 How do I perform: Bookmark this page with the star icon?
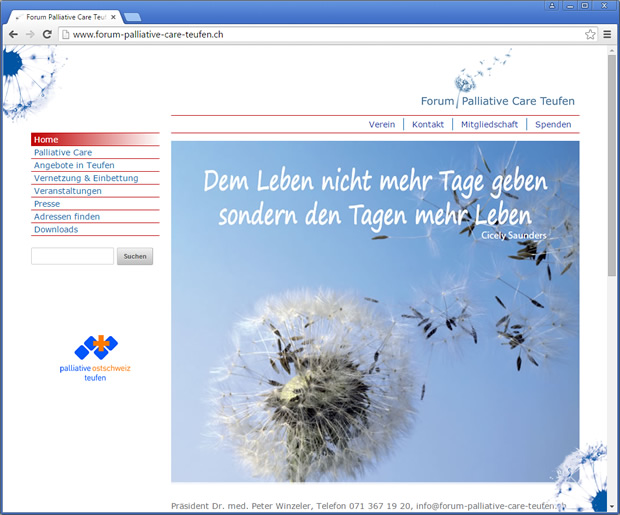590,34
